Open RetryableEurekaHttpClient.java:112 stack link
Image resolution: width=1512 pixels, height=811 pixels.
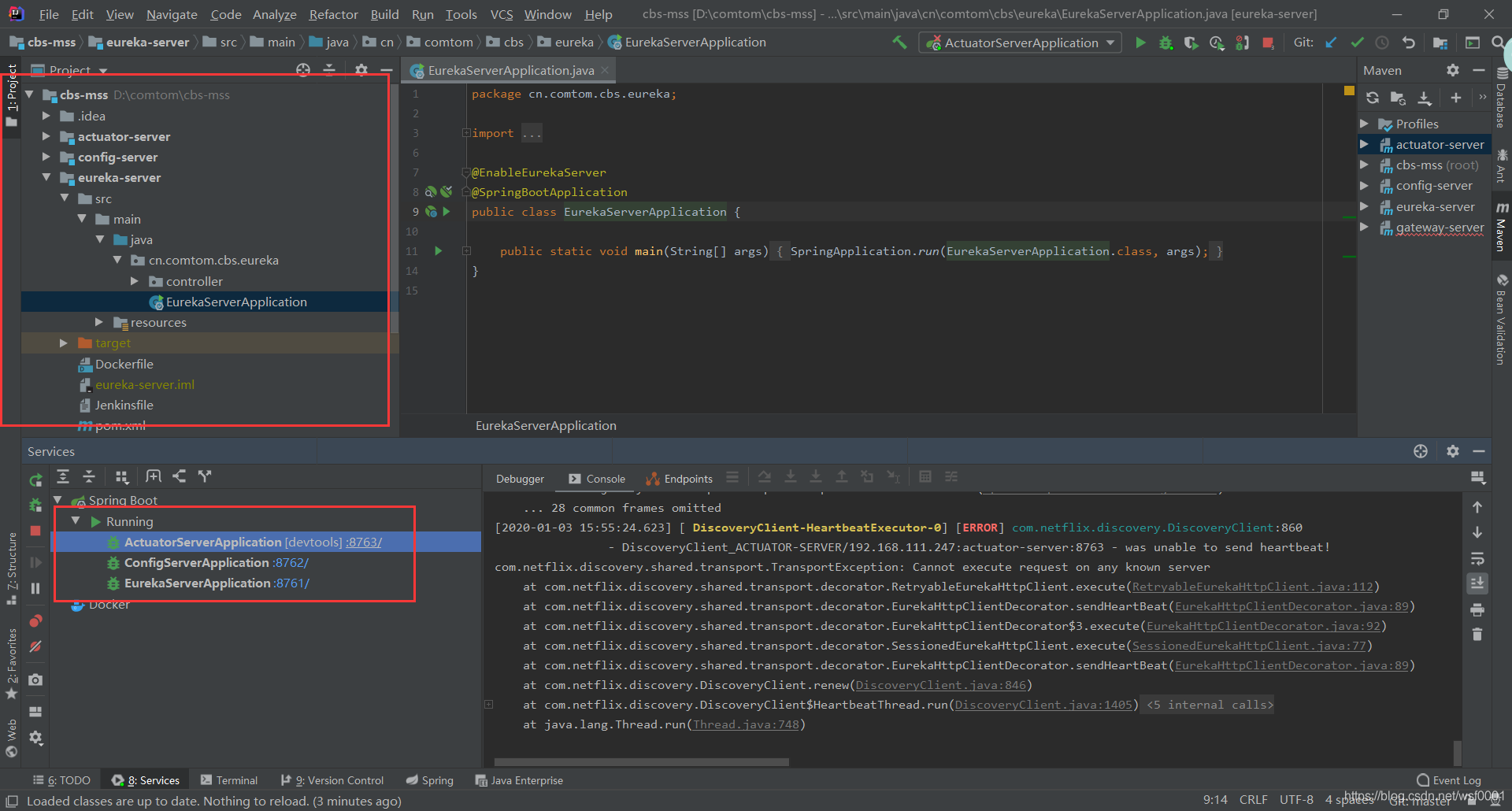(x=1252, y=587)
